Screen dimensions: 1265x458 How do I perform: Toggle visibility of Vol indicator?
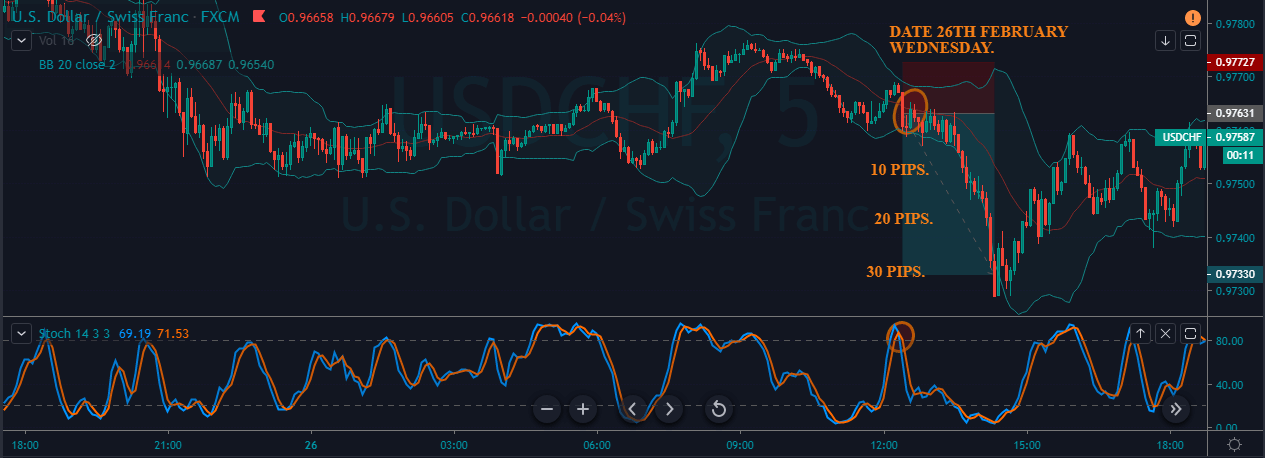pyautogui.click(x=94, y=40)
